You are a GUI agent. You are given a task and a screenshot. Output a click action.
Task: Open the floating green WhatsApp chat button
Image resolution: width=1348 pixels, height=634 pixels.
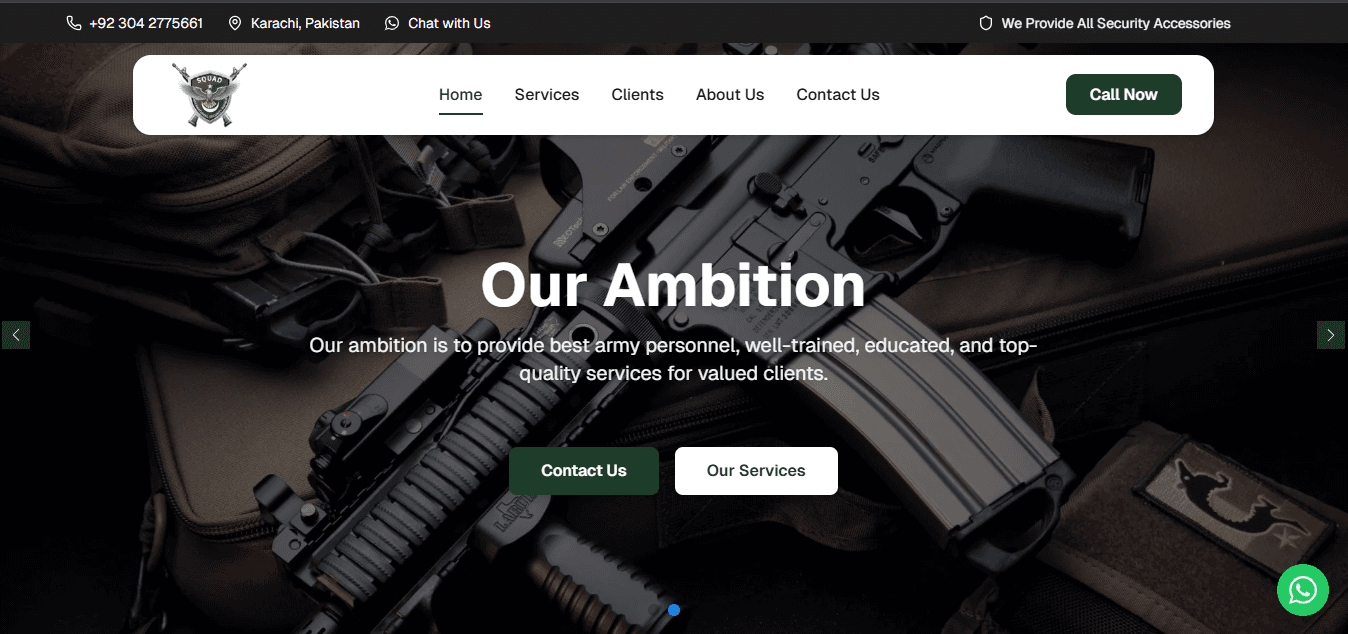click(1303, 590)
